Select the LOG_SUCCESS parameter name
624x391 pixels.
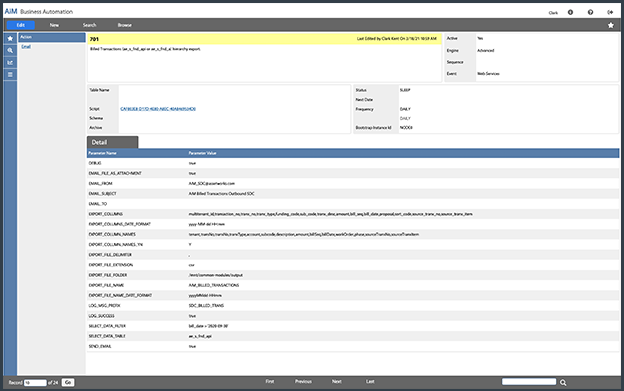click(x=101, y=316)
